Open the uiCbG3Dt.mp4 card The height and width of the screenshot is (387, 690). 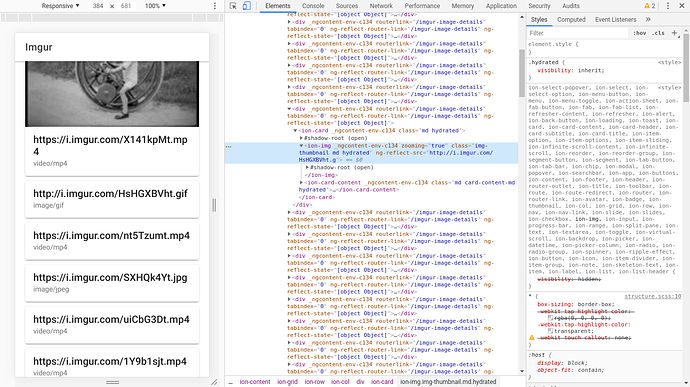tap(112, 325)
